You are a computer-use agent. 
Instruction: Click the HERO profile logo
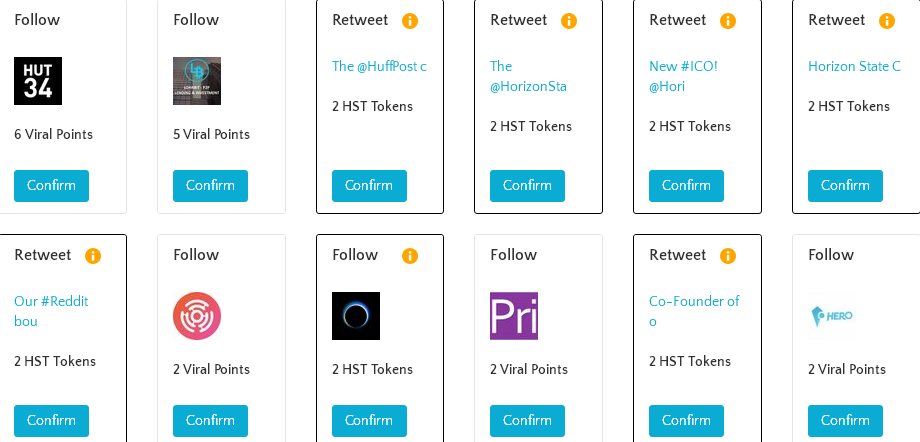pos(832,316)
